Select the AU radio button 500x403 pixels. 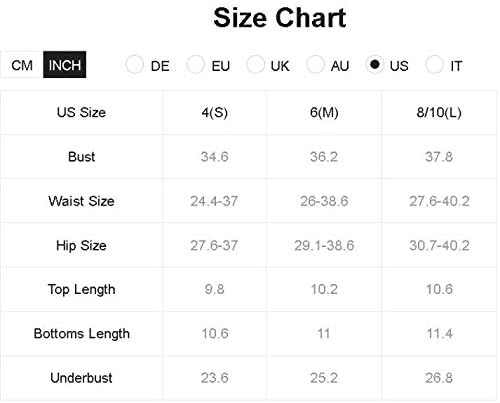(x=315, y=64)
